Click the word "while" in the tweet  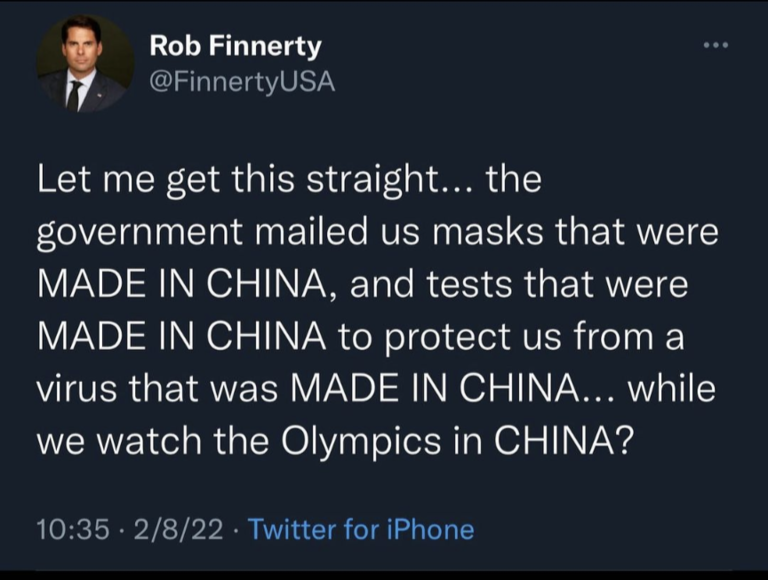(x=672, y=388)
